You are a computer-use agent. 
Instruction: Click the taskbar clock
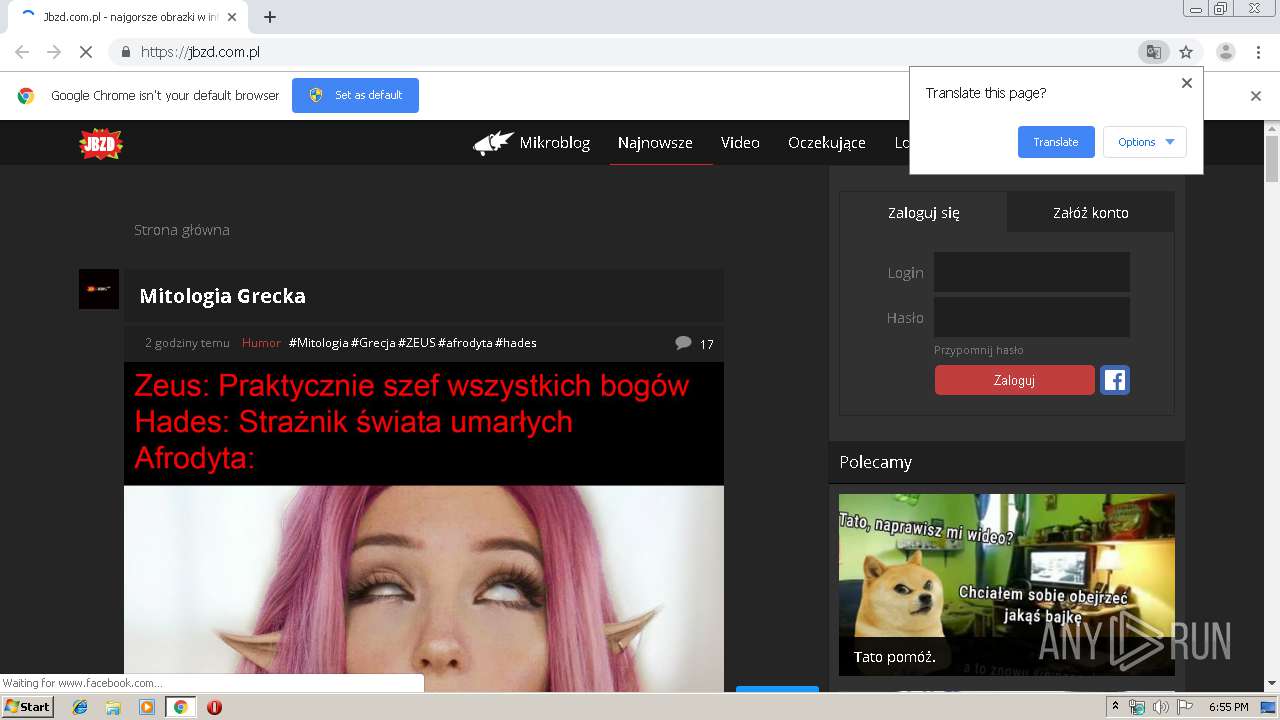point(1229,707)
